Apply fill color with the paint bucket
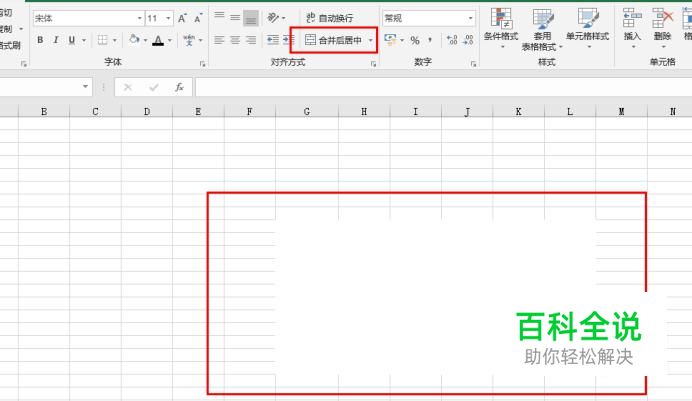 click(134, 40)
